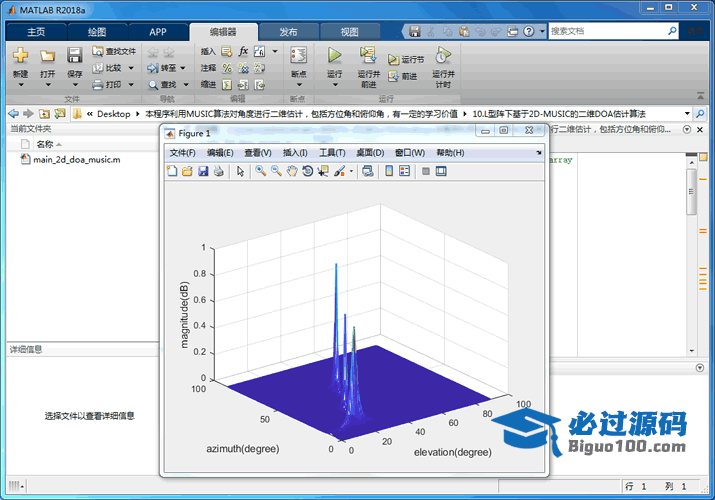Click the Figure new figure icon
The width and height of the screenshot is (715, 500).
tap(172, 171)
